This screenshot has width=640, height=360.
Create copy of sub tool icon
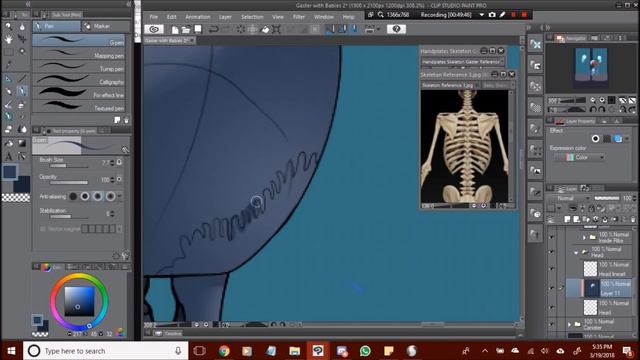[x=117, y=120]
